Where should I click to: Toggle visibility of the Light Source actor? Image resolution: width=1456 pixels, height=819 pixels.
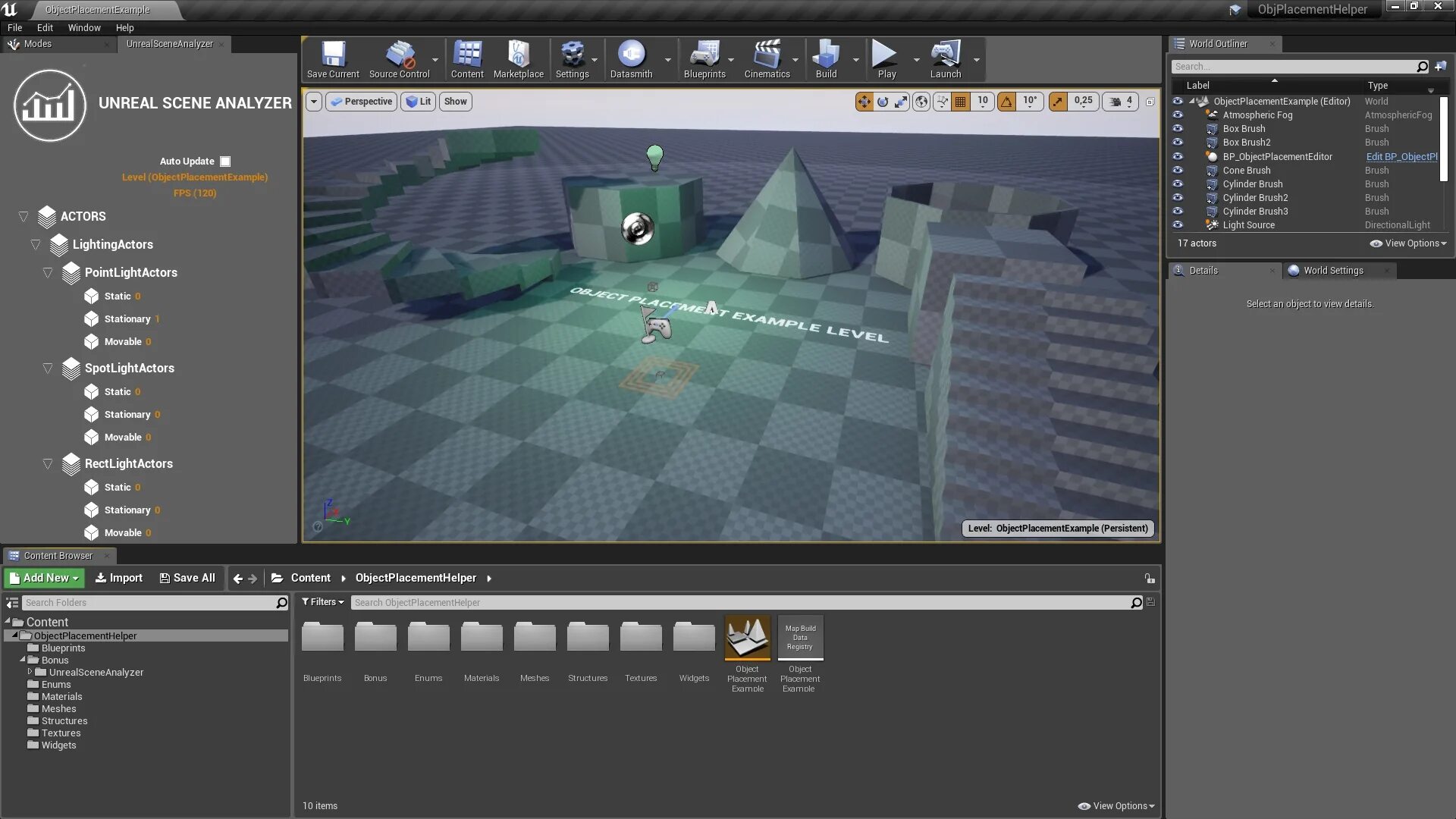pos(1178,225)
